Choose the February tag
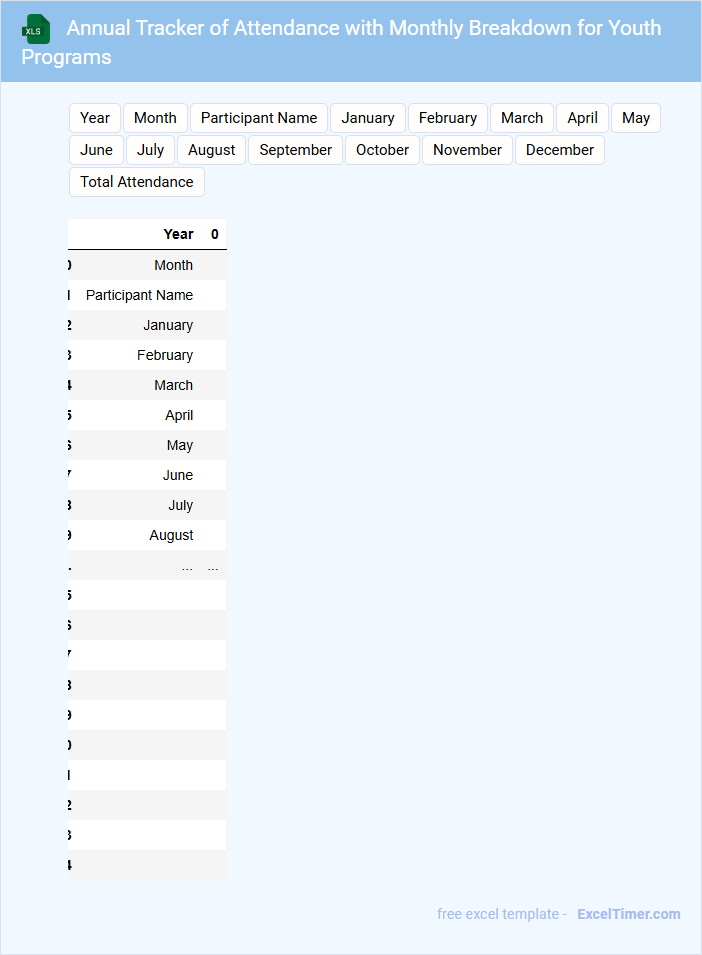The image size is (702, 955). (448, 118)
